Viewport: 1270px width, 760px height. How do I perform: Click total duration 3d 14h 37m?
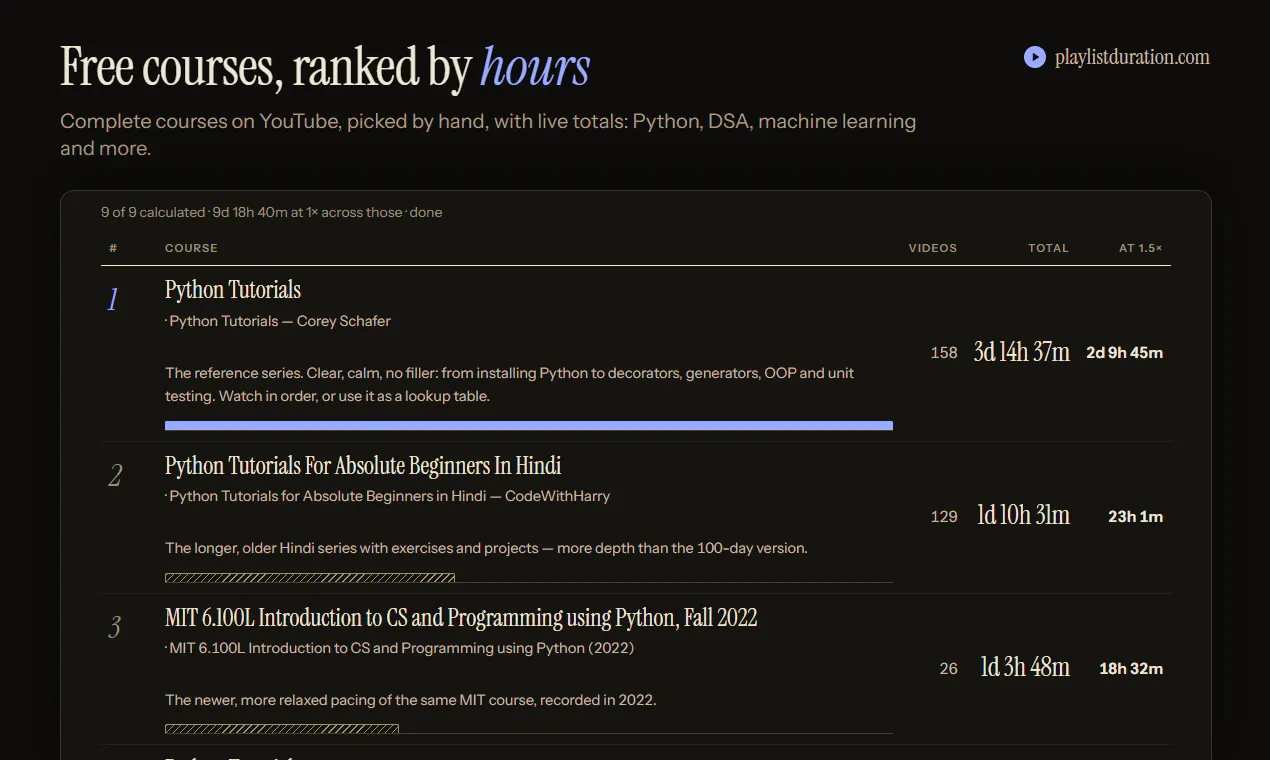tap(1021, 352)
